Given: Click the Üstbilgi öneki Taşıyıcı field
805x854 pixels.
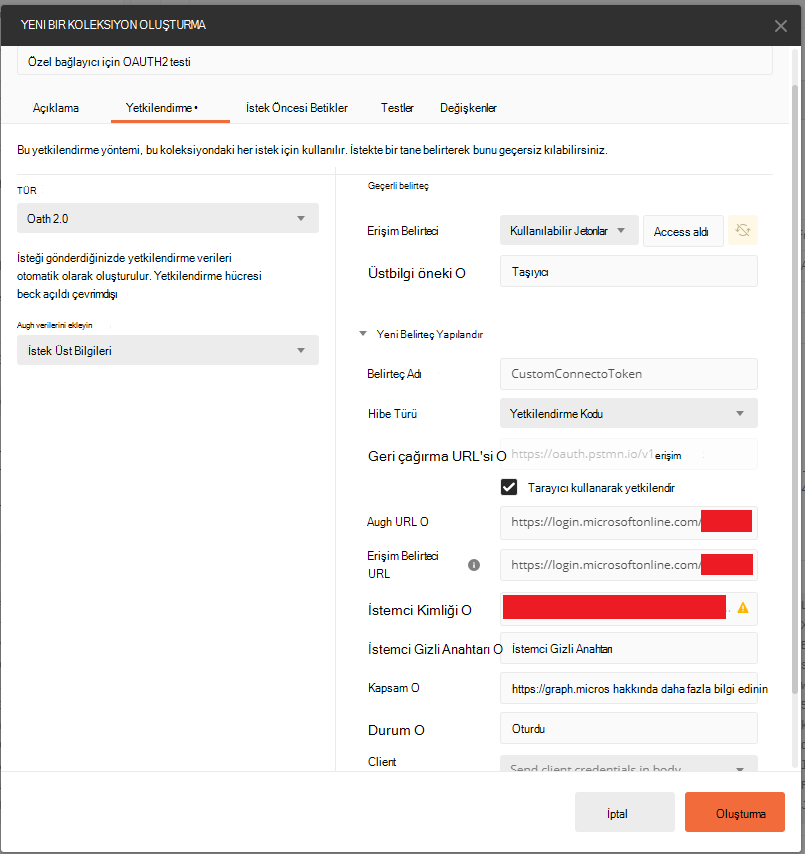Looking at the screenshot, I should click(629, 271).
